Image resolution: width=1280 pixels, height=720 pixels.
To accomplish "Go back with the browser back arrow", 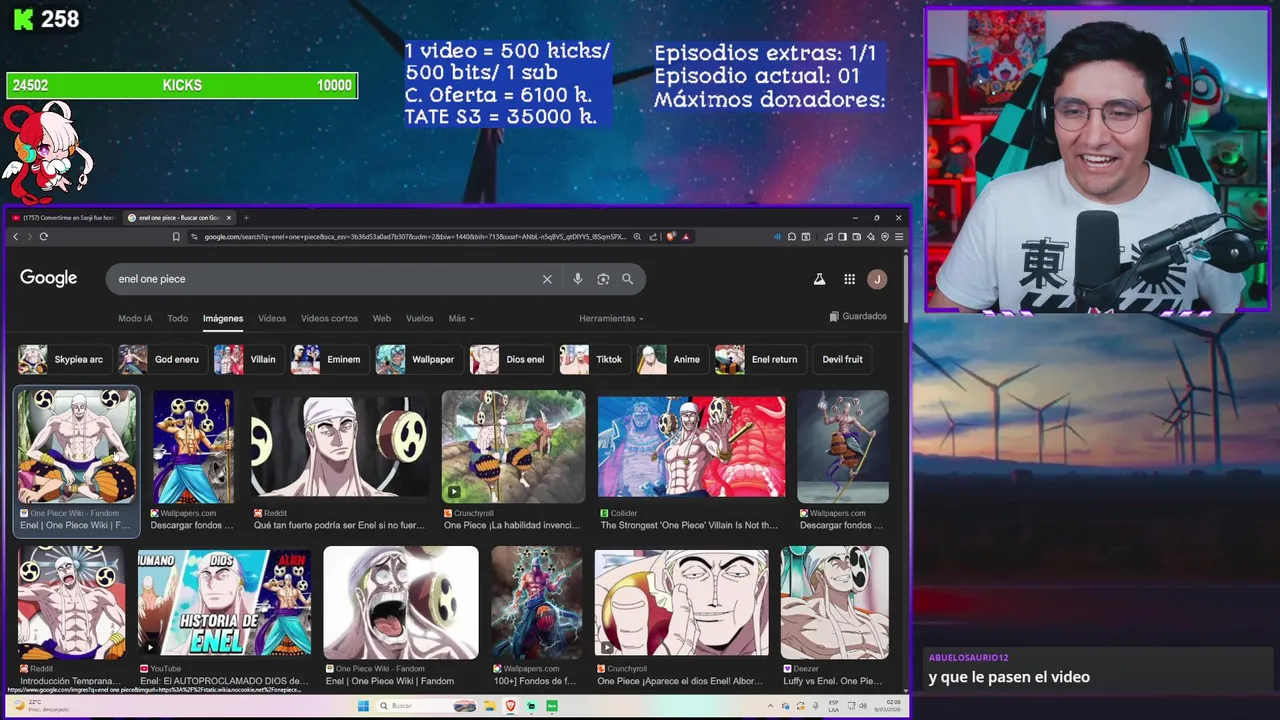I will 15,237.
